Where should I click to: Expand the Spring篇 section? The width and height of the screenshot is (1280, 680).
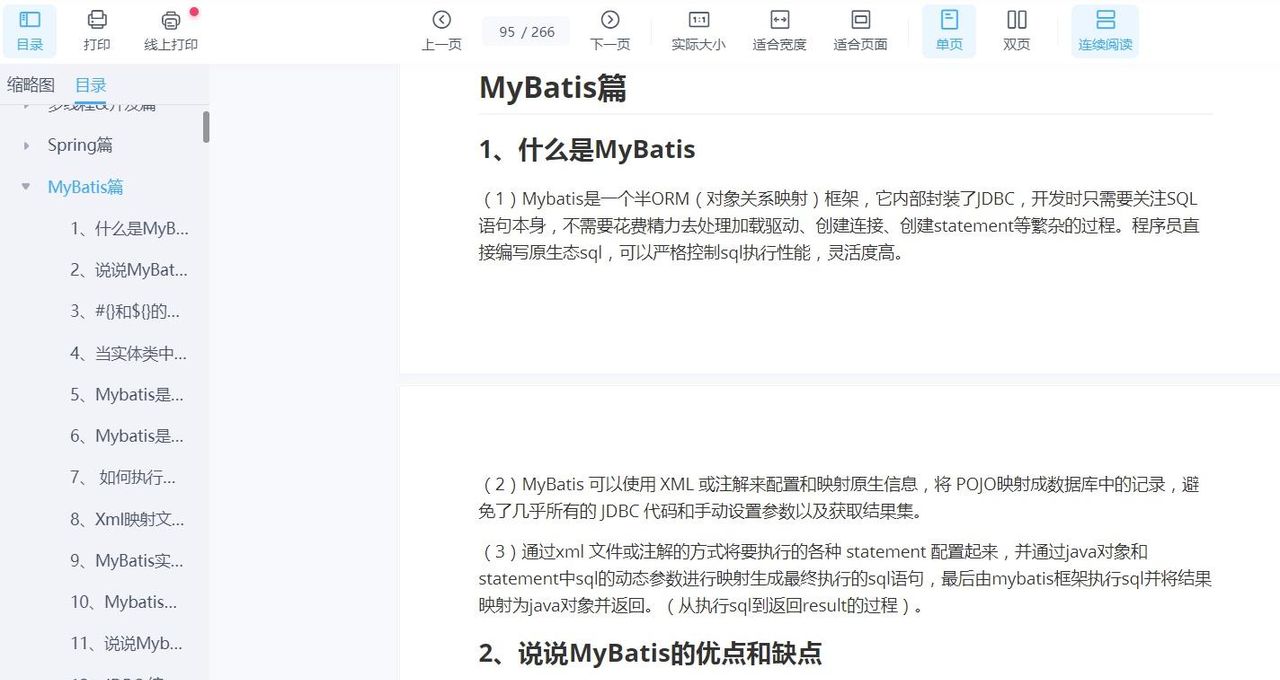tap(25, 145)
